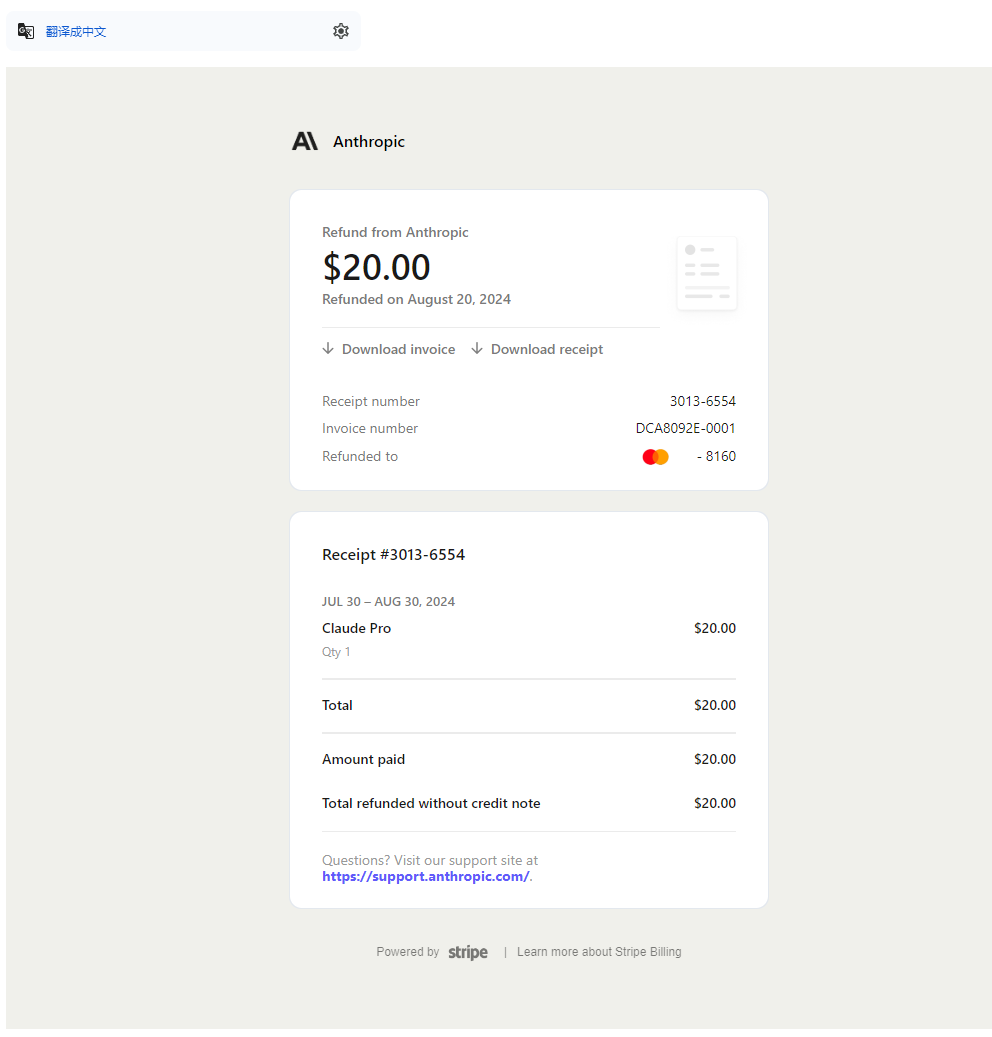Click the 翻译成中文 translate link
Viewport: 992px width, 1037px height.
[x=76, y=32]
